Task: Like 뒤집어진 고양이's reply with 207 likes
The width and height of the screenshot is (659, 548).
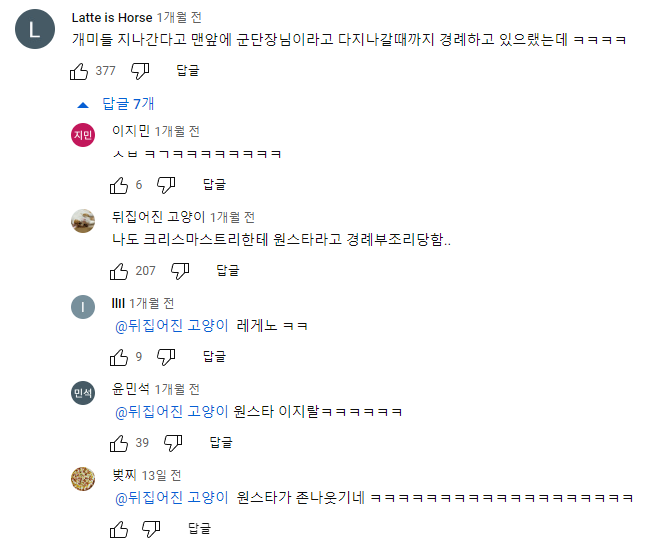Action: pyautogui.click(x=119, y=271)
